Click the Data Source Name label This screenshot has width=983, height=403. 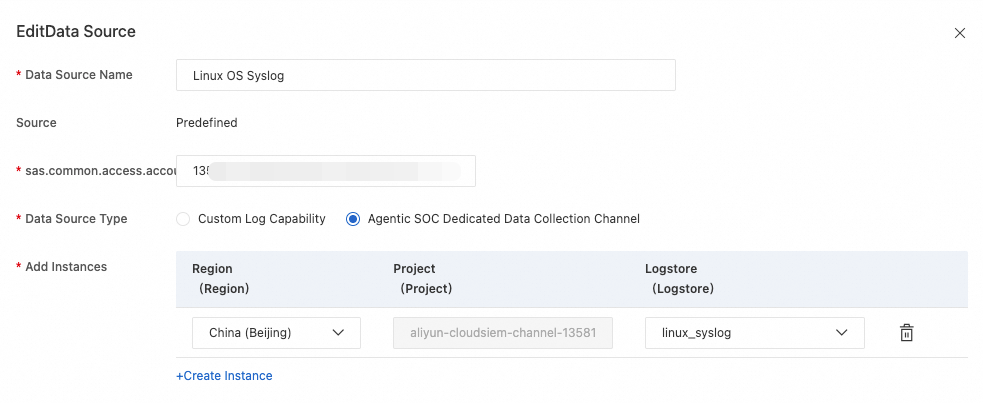pos(78,75)
